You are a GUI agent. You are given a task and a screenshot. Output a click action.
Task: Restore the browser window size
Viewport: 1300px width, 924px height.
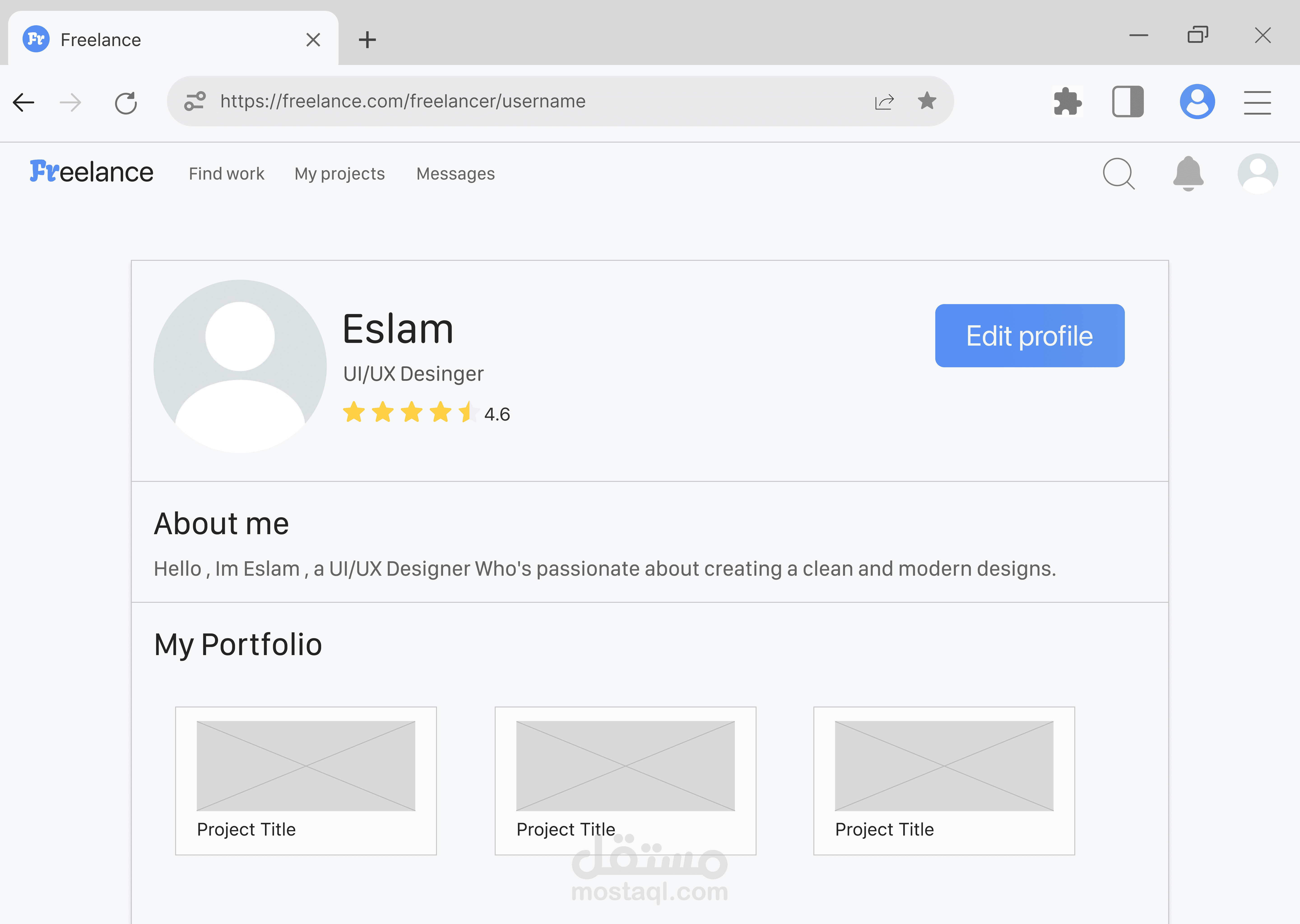[1198, 35]
